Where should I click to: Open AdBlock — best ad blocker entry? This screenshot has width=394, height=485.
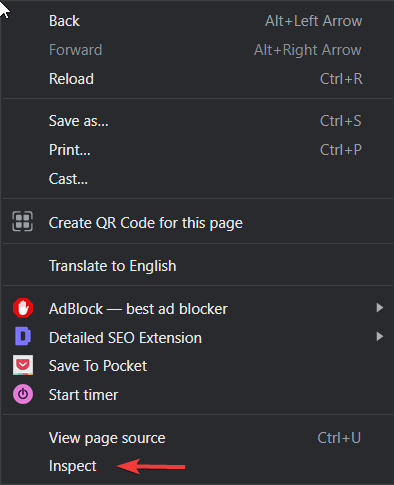point(197,309)
